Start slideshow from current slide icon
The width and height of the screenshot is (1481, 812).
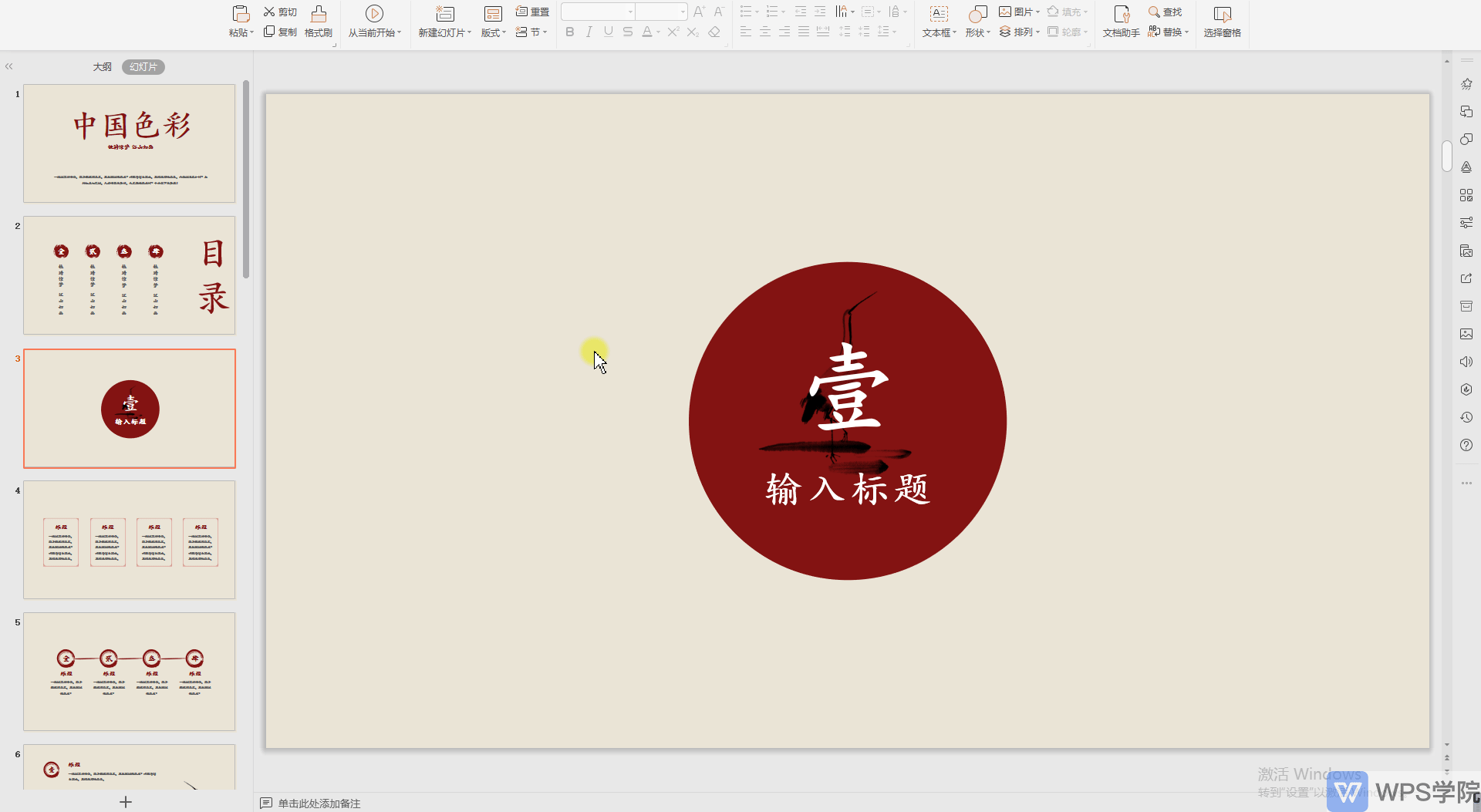click(374, 14)
